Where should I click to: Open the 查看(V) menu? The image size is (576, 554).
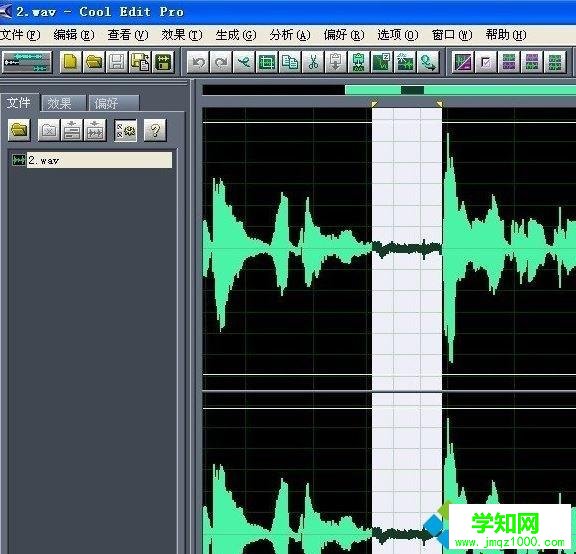[x=128, y=35]
